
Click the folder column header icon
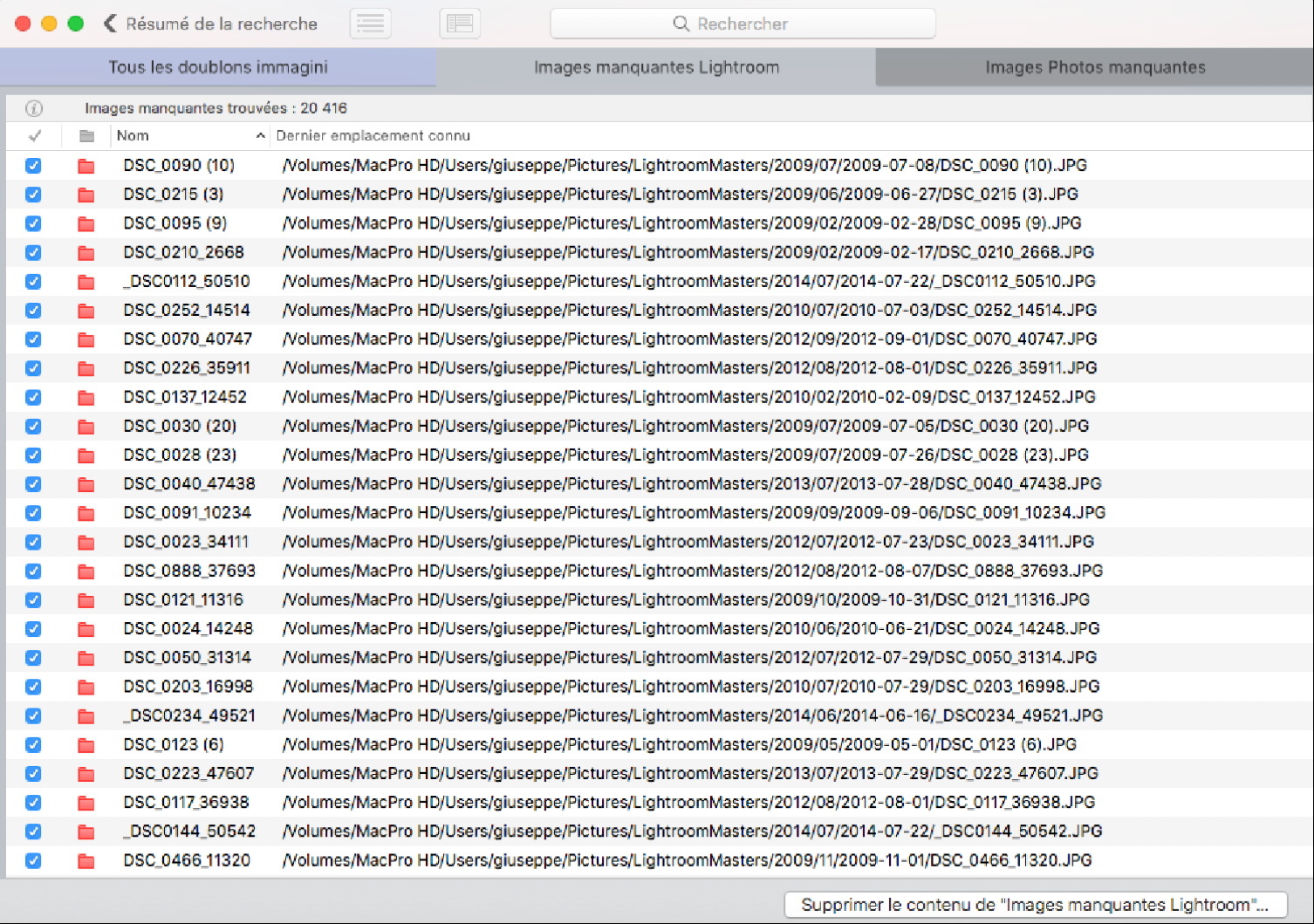point(86,136)
